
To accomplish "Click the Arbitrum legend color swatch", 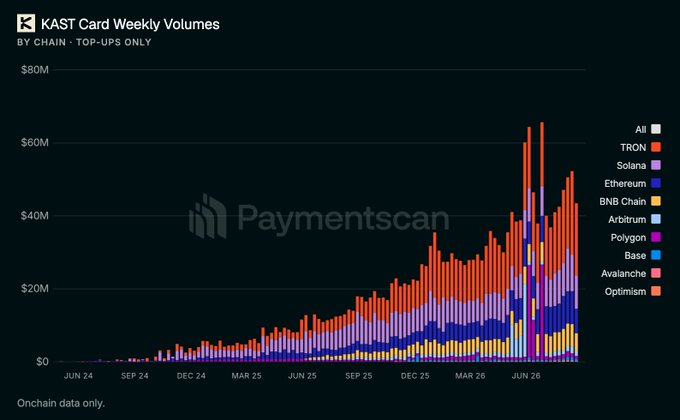I will [x=656, y=219].
